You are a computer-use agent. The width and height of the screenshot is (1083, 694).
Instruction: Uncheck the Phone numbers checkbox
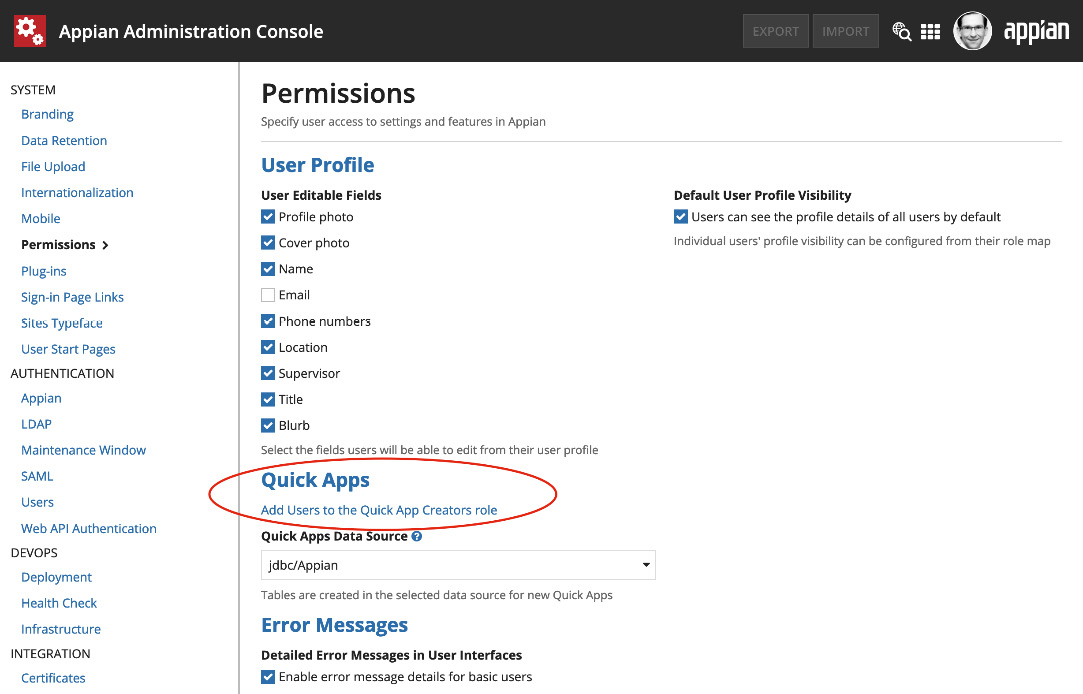tap(268, 321)
